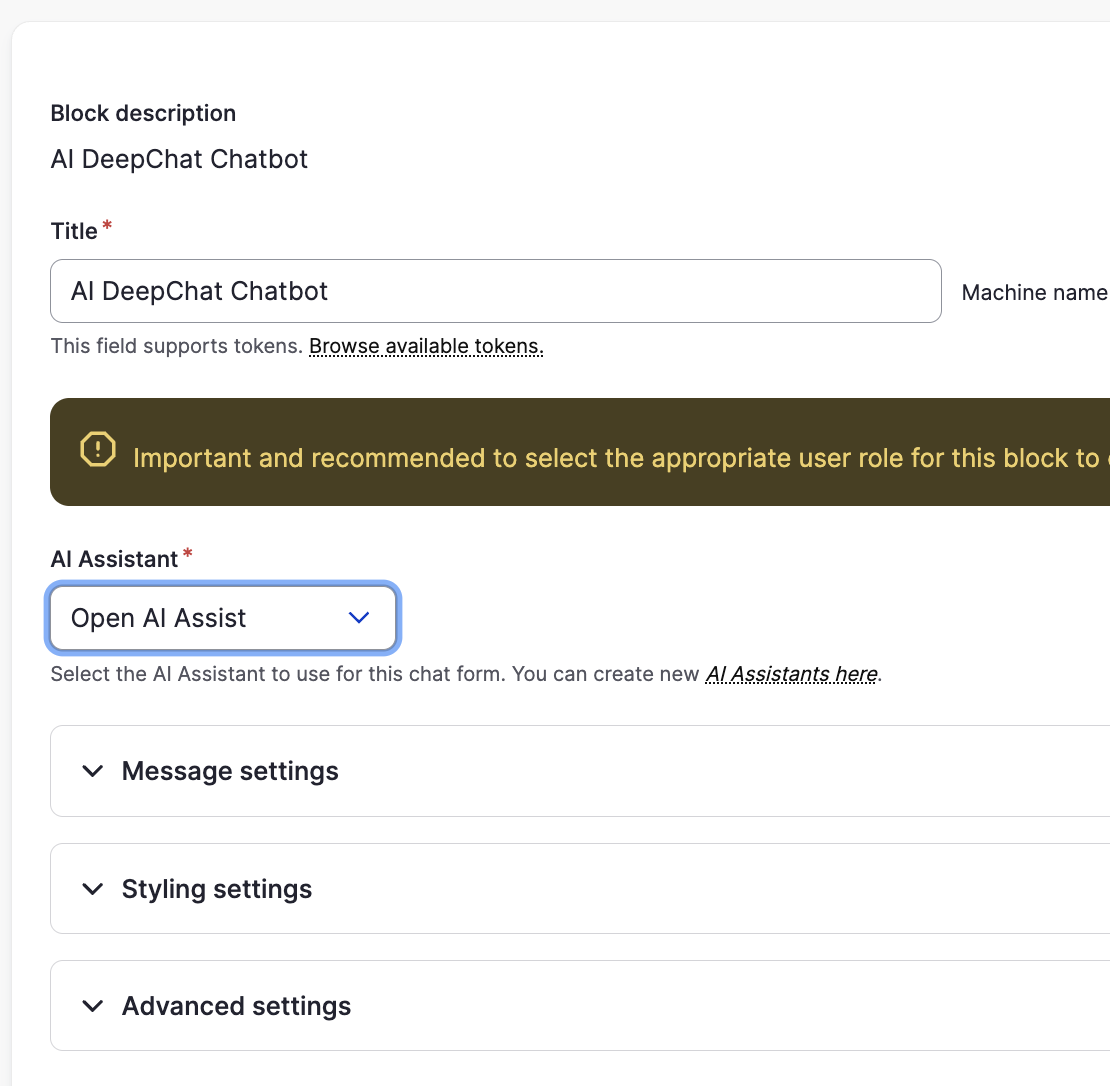Click the Styling settings chevron arrow

[x=93, y=889]
